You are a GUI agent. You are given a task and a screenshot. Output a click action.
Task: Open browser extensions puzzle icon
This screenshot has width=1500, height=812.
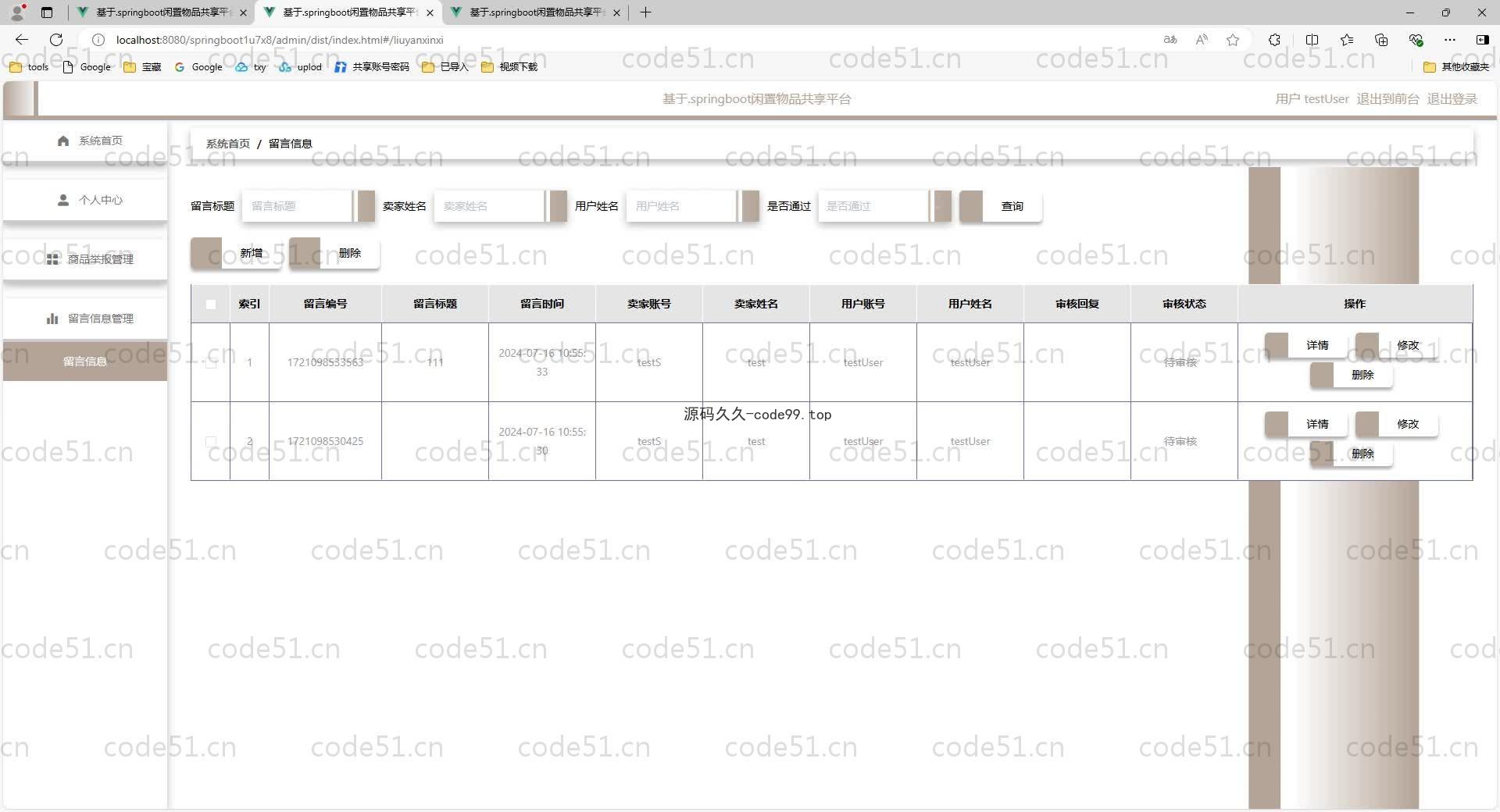coord(1274,40)
